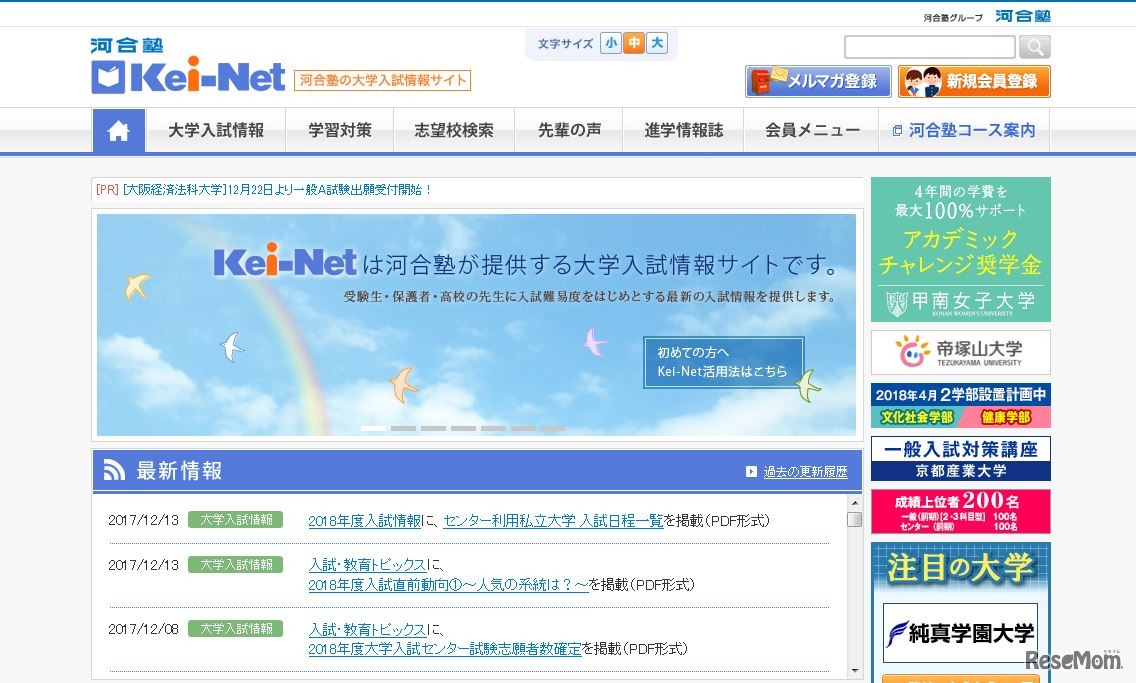Screen dimensions: 1136x683
Task: Click the 帝塚山大学 logo banner
Action: point(960,353)
